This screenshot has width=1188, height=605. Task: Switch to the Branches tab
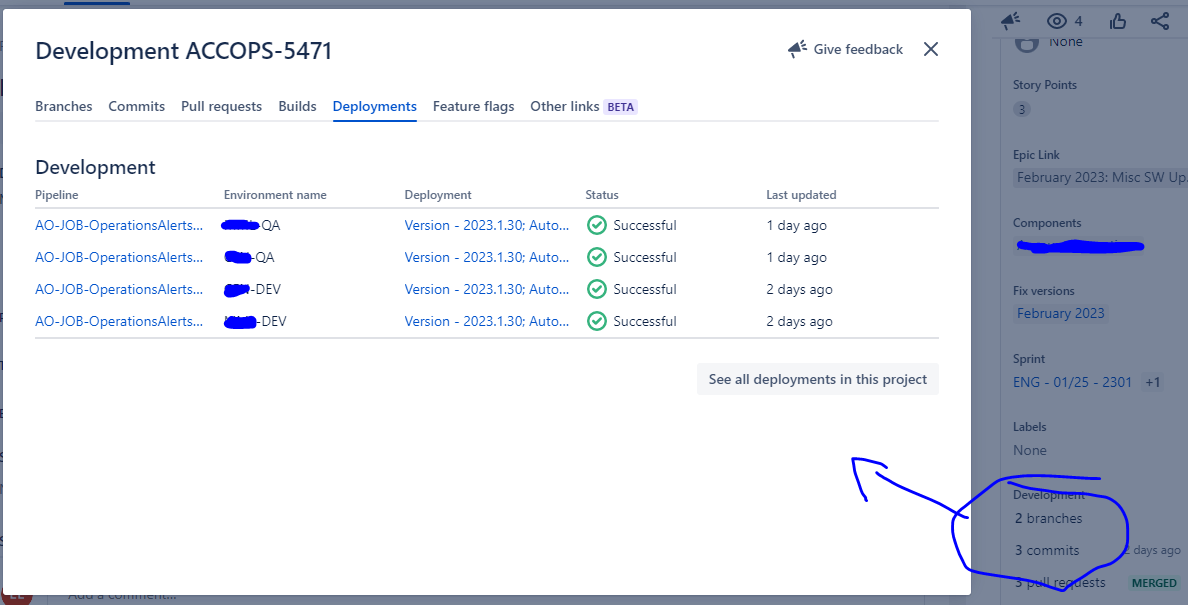coord(63,105)
